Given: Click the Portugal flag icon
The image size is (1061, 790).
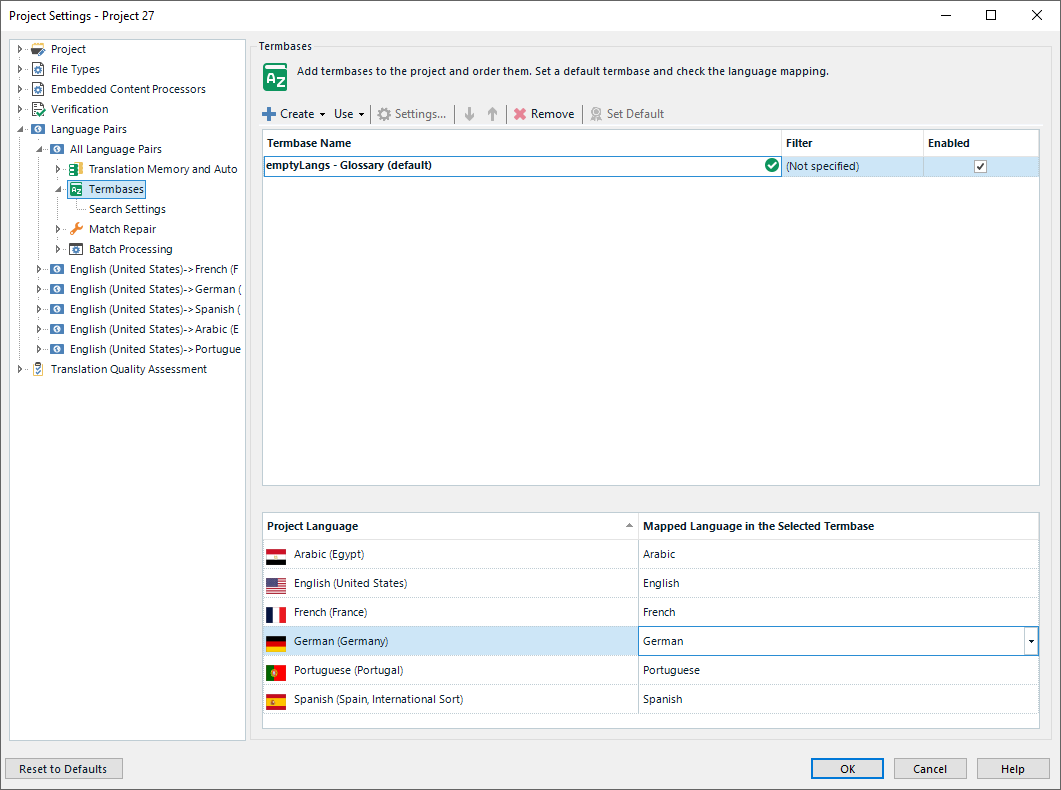Looking at the screenshot, I should [276, 673].
